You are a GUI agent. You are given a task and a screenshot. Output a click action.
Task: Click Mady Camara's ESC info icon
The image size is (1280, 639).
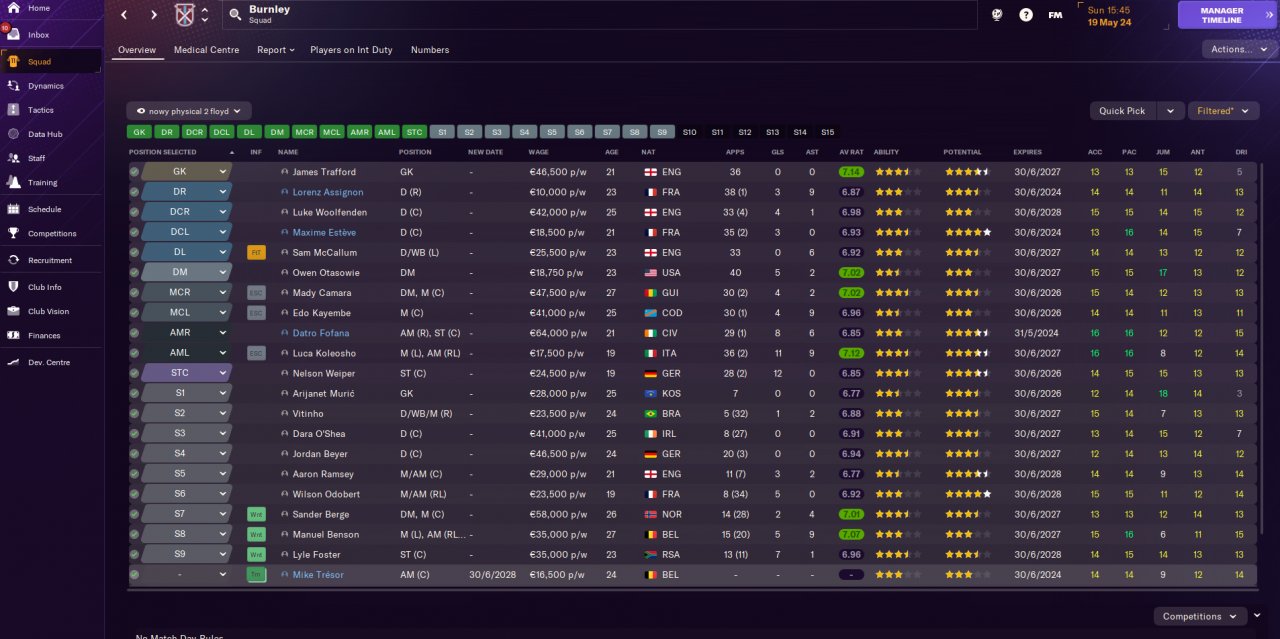256,293
